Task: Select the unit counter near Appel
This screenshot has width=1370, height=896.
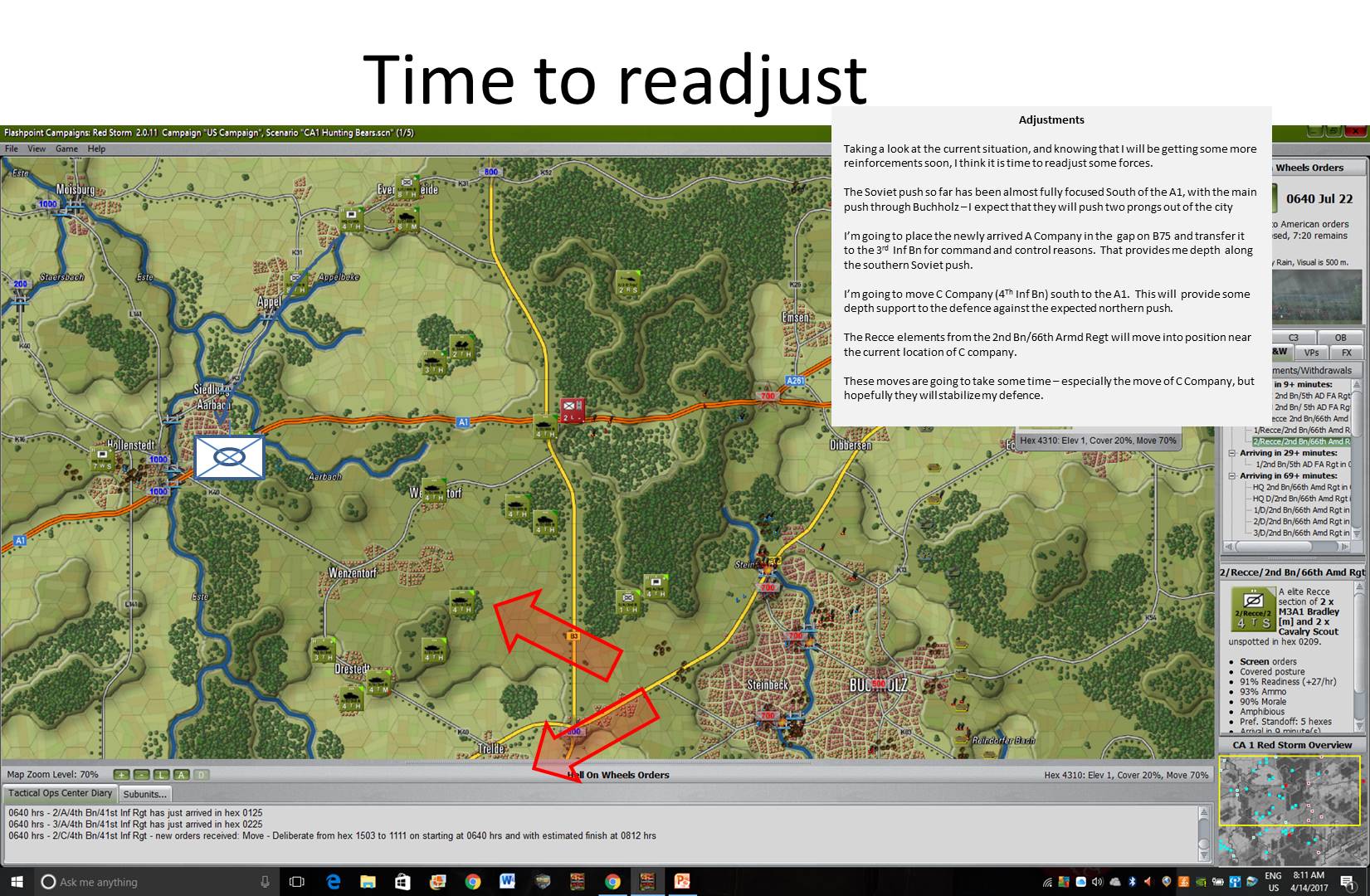Action: (x=296, y=283)
